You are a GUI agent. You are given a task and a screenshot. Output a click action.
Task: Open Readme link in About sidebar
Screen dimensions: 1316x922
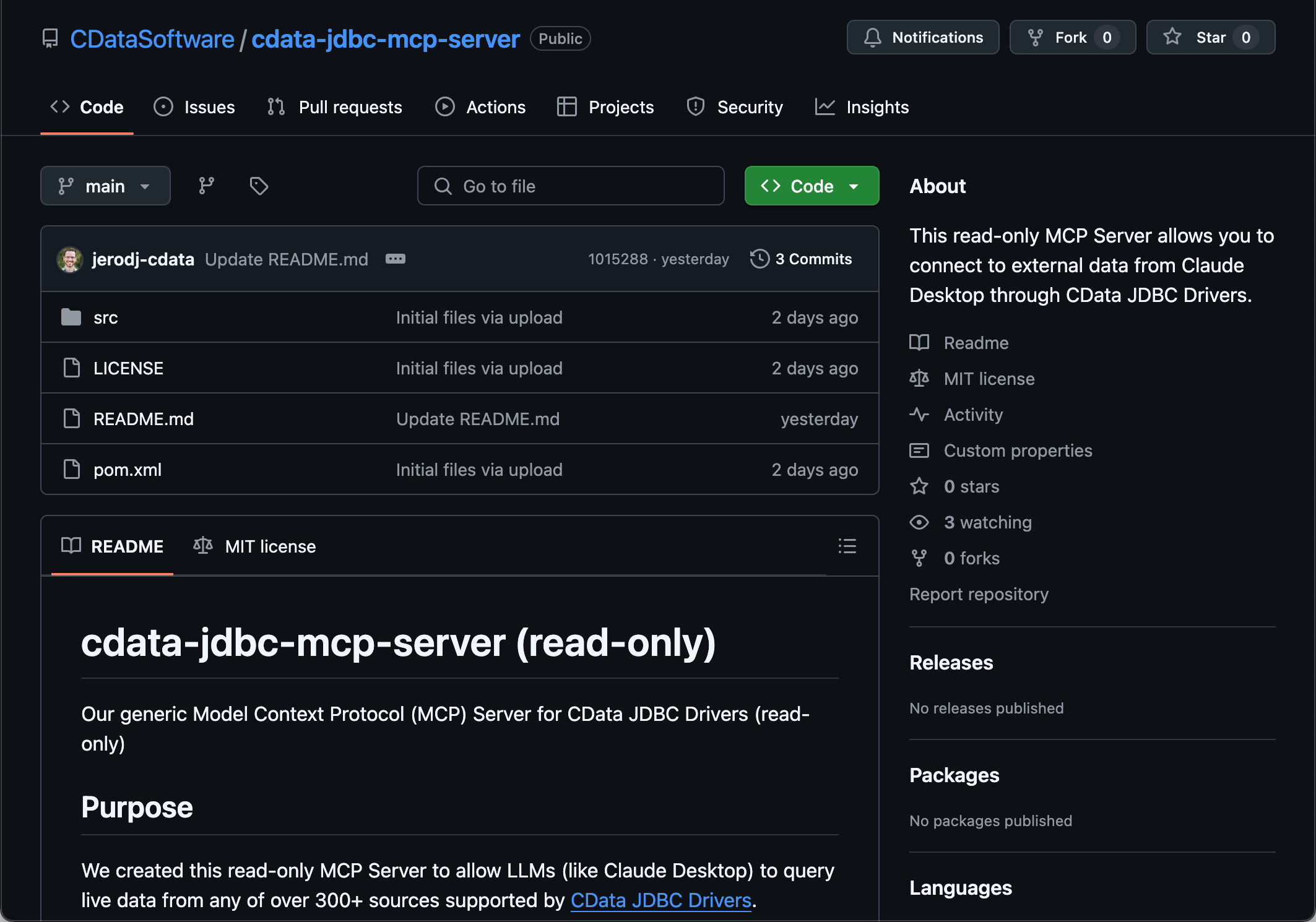click(976, 343)
